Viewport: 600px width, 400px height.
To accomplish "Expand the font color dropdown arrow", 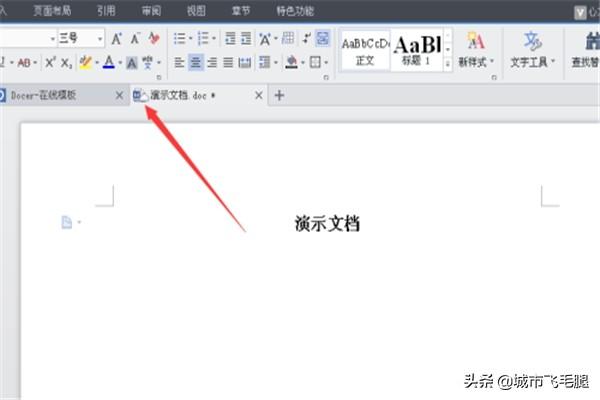I will (120, 62).
